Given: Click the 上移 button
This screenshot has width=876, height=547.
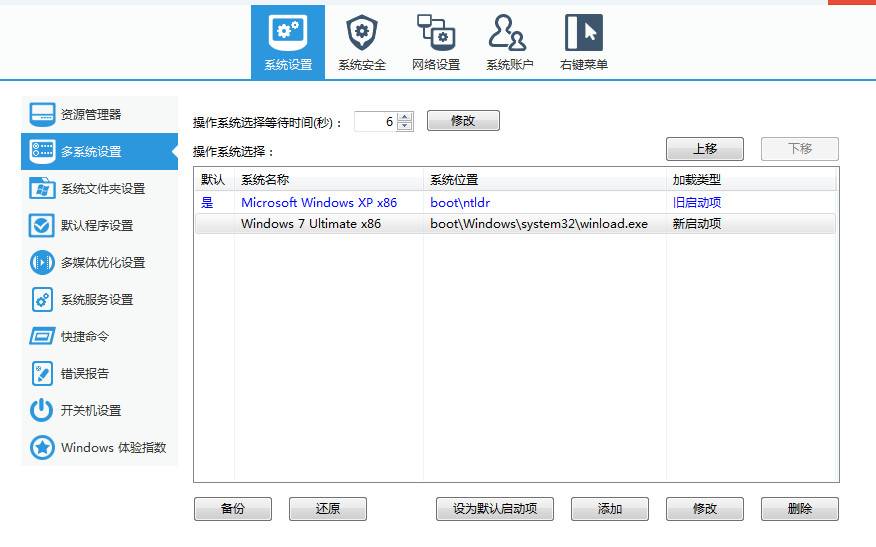Looking at the screenshot, I should pos(704,149).
